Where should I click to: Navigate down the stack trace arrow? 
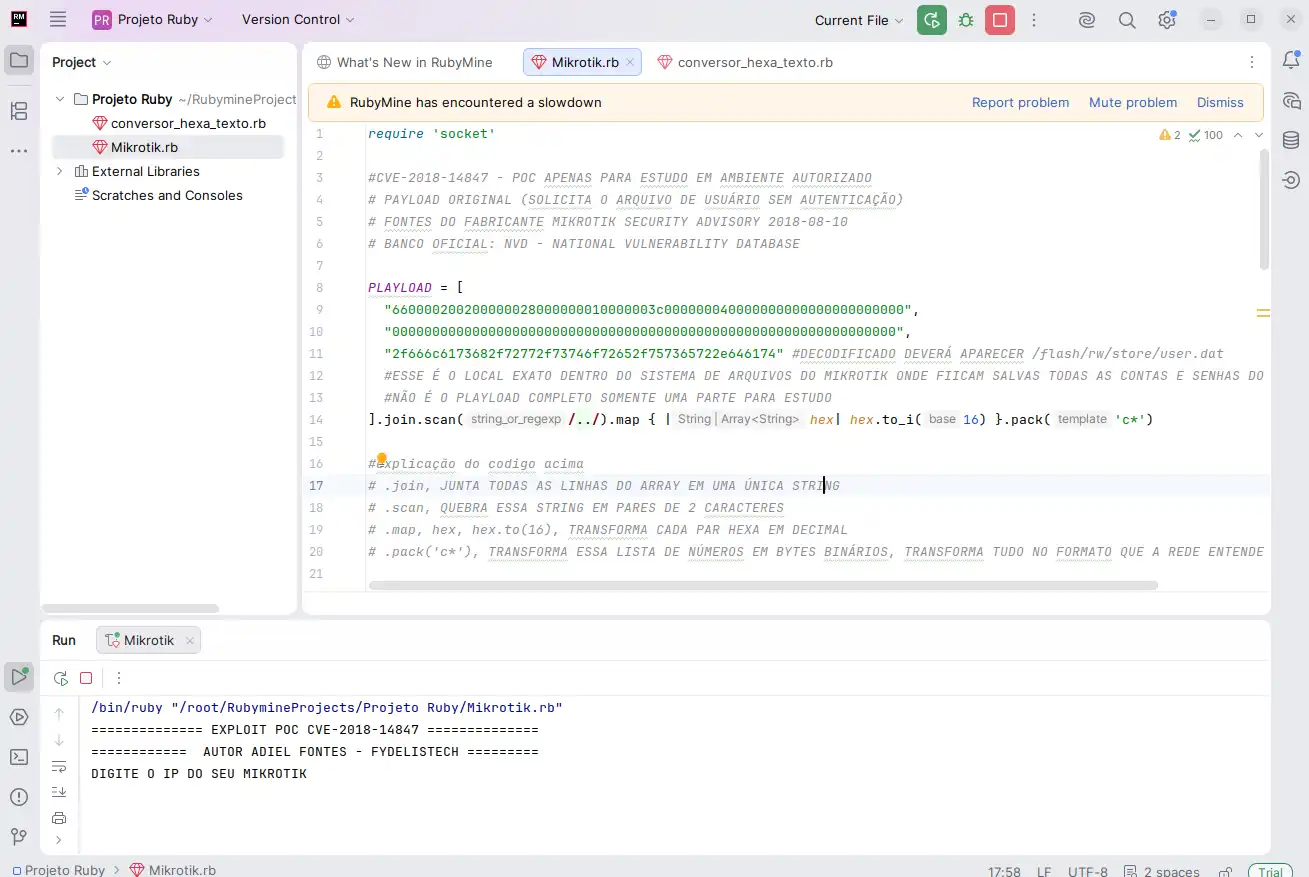click(59, 740)
